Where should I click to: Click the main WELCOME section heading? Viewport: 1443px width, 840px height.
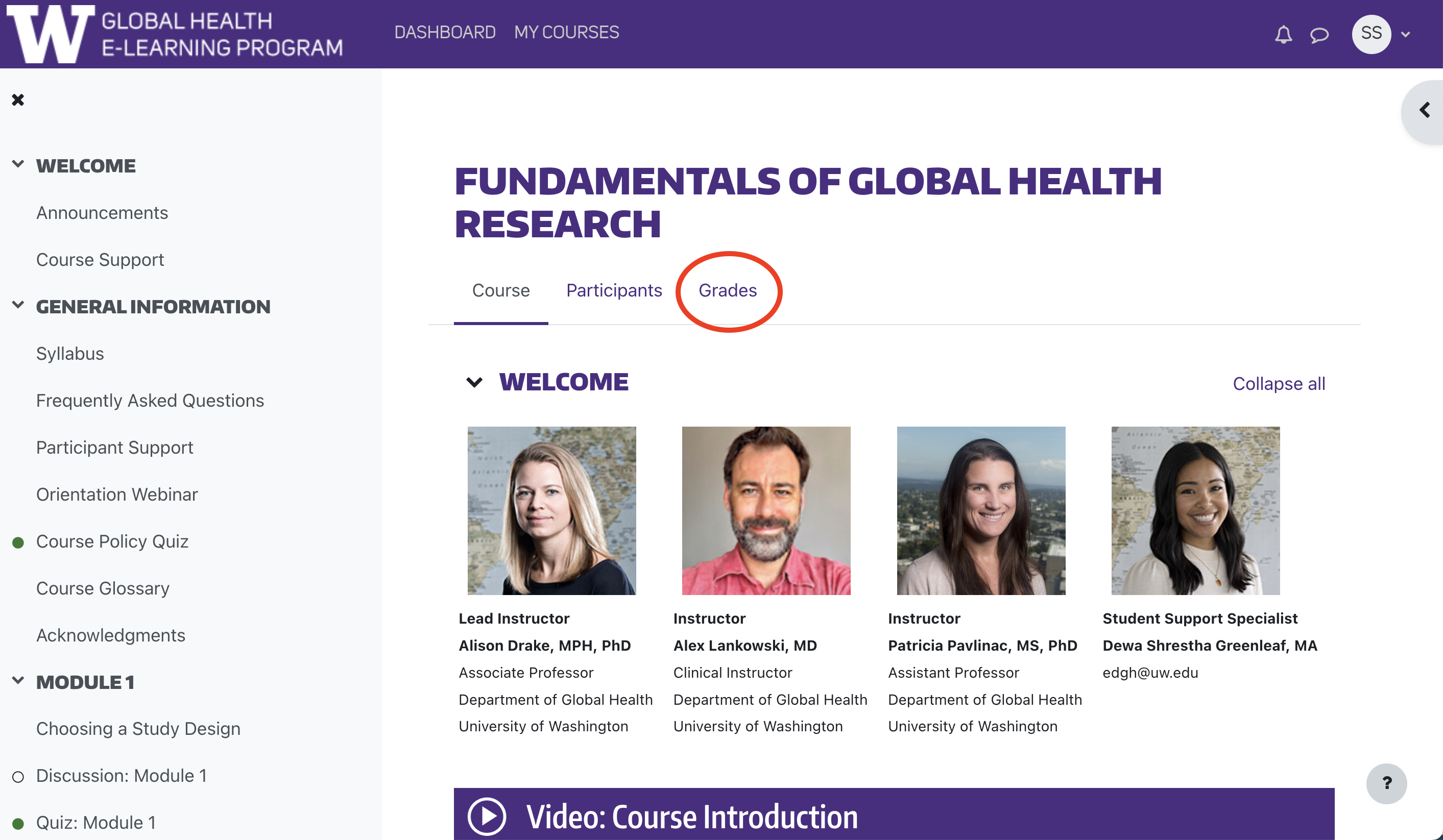click(563, 382)
